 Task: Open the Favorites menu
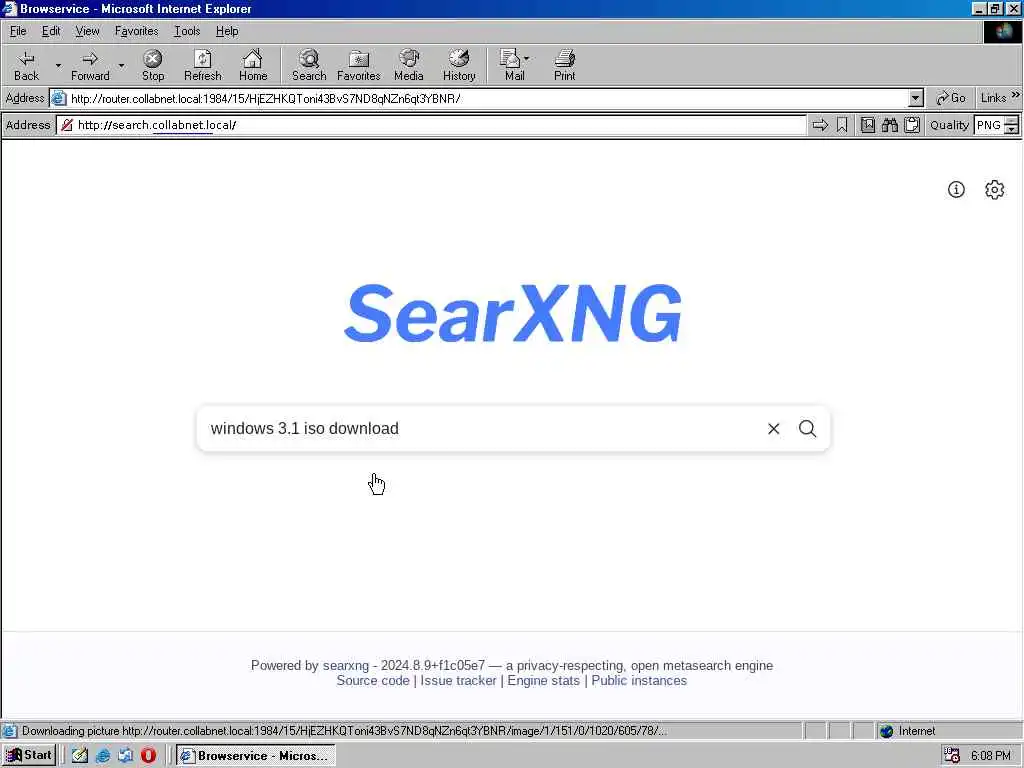pyautogui.click(x=136, y=31)
